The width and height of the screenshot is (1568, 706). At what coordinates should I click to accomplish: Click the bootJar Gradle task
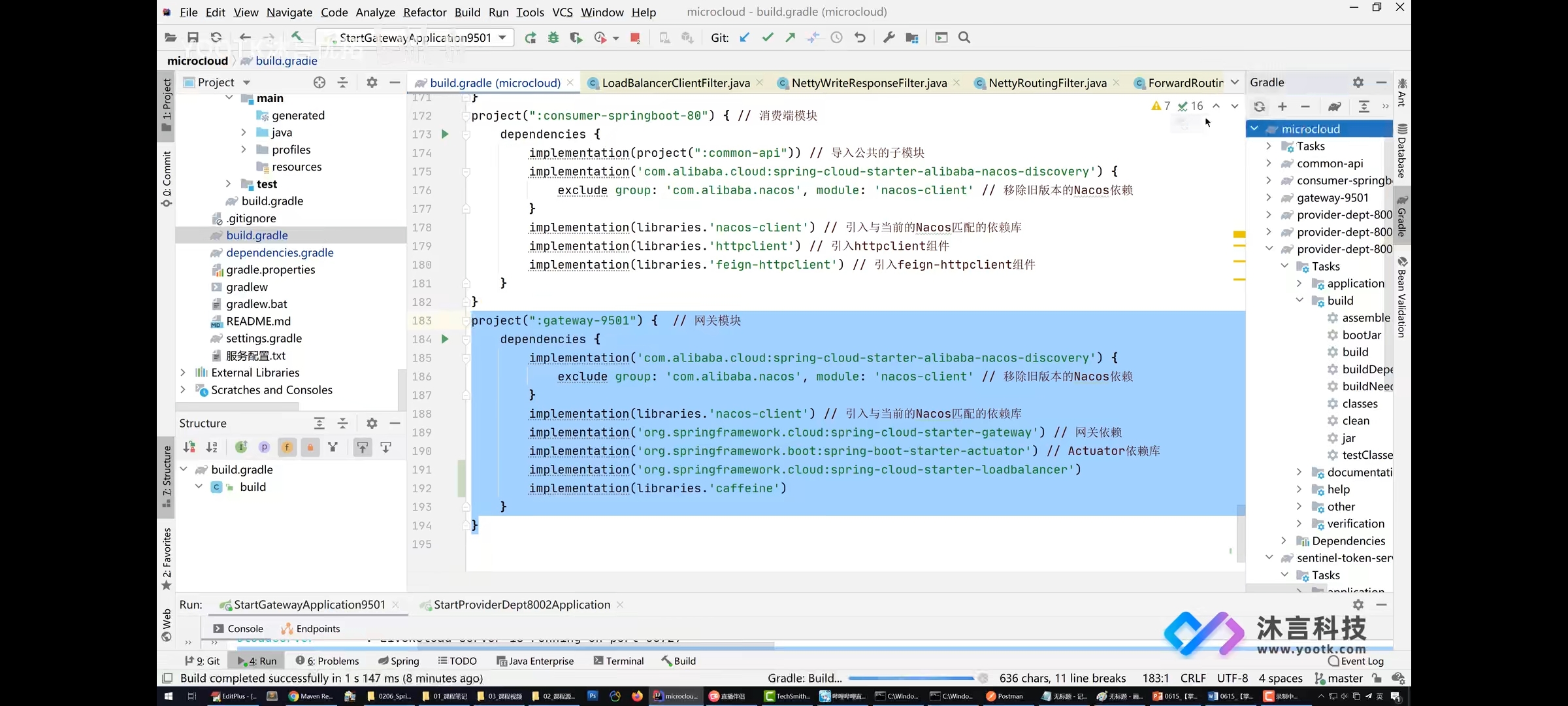(x=1362, y=335)
